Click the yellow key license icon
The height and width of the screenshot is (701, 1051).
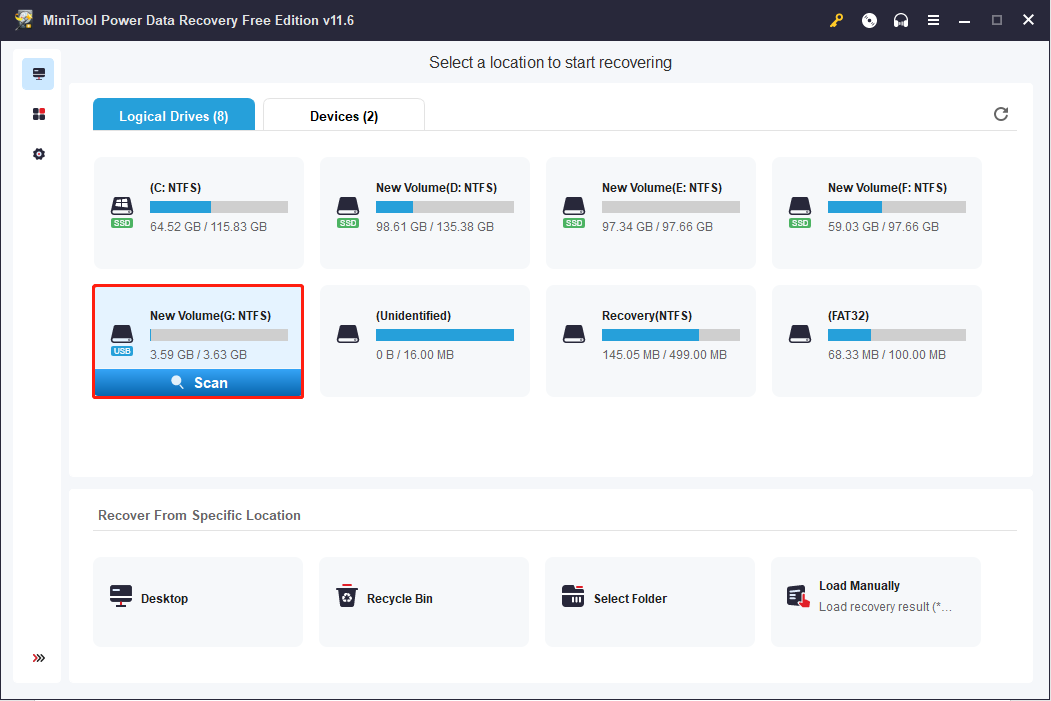(836, 19)
